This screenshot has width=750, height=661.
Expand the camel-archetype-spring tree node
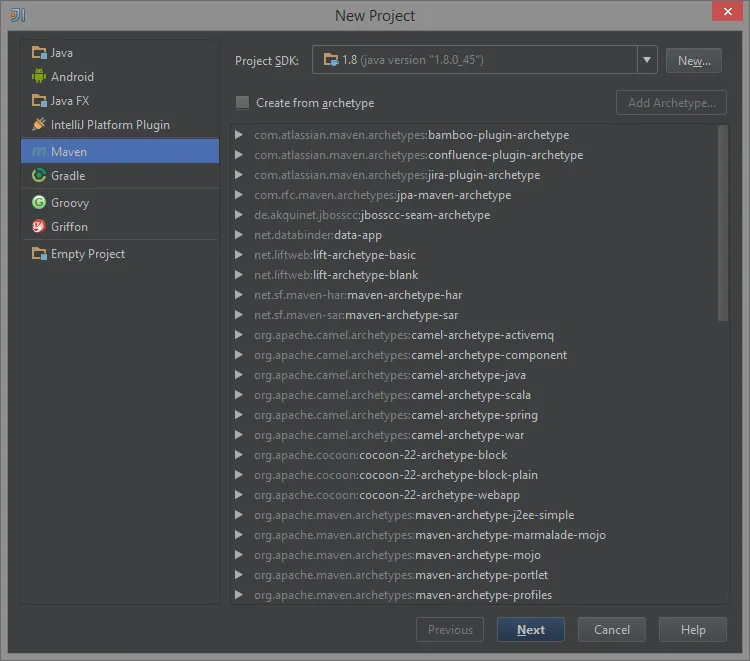pyautogui.click(x=239, y=415)
